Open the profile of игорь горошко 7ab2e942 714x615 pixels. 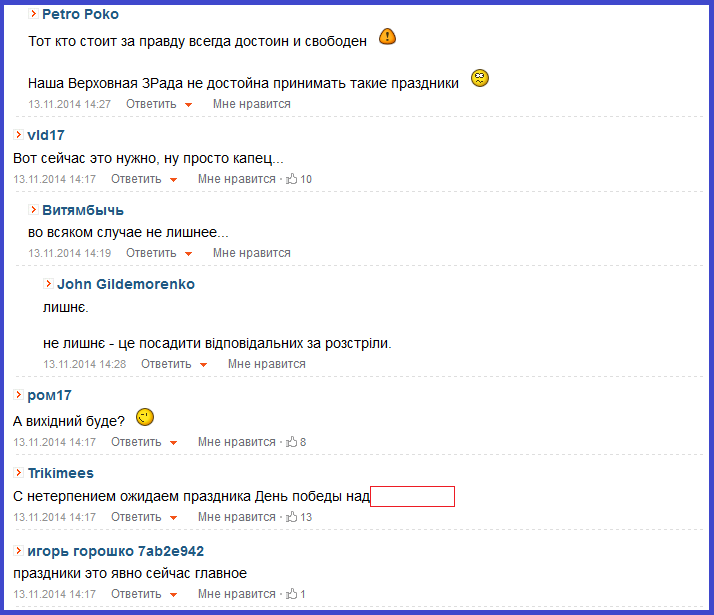click(x=115, y=551)
